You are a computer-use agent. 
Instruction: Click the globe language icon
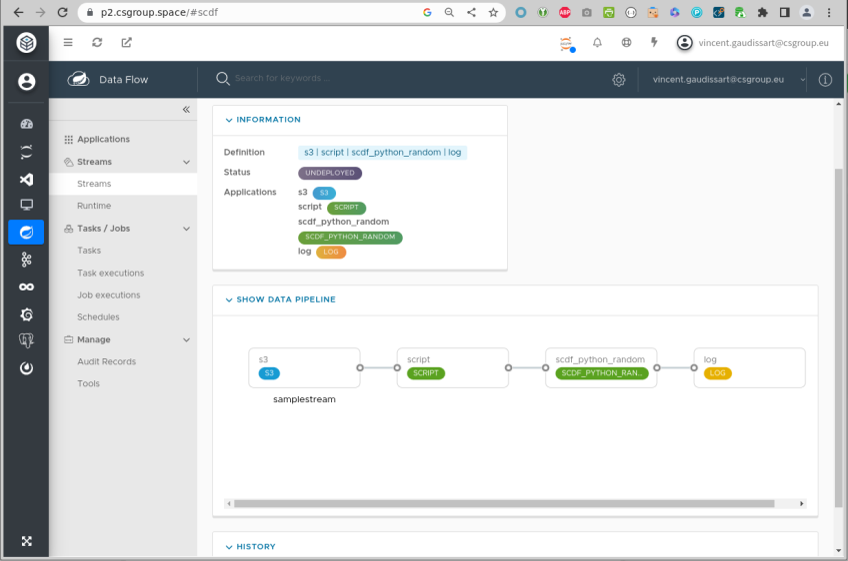(626, 42)
